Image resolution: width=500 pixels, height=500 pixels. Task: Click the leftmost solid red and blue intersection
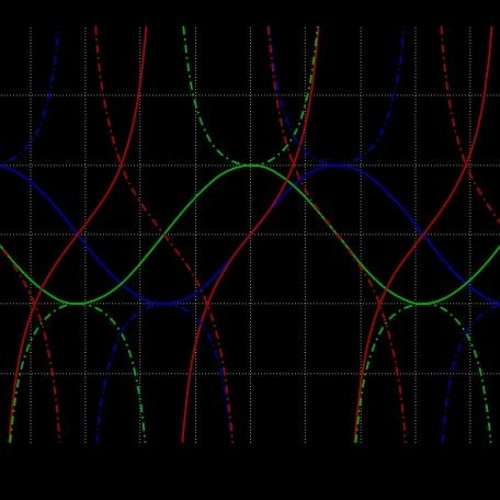tap(79, 234)
